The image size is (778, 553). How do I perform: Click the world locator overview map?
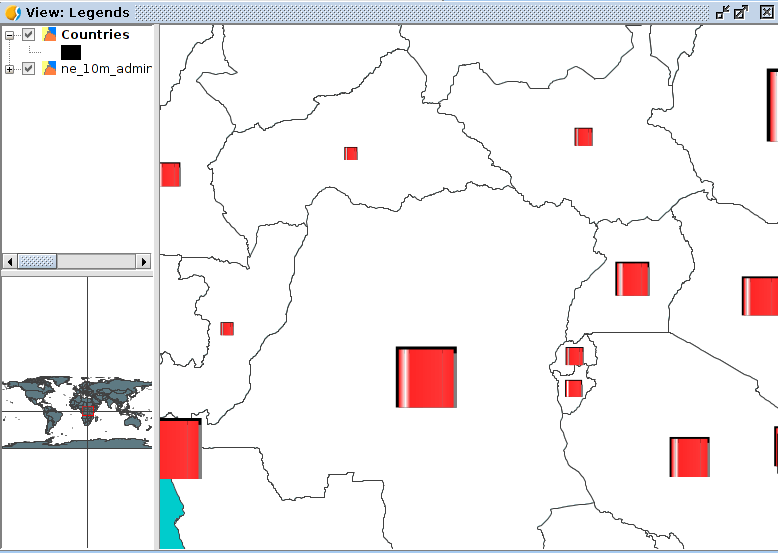tap(77, 412)
